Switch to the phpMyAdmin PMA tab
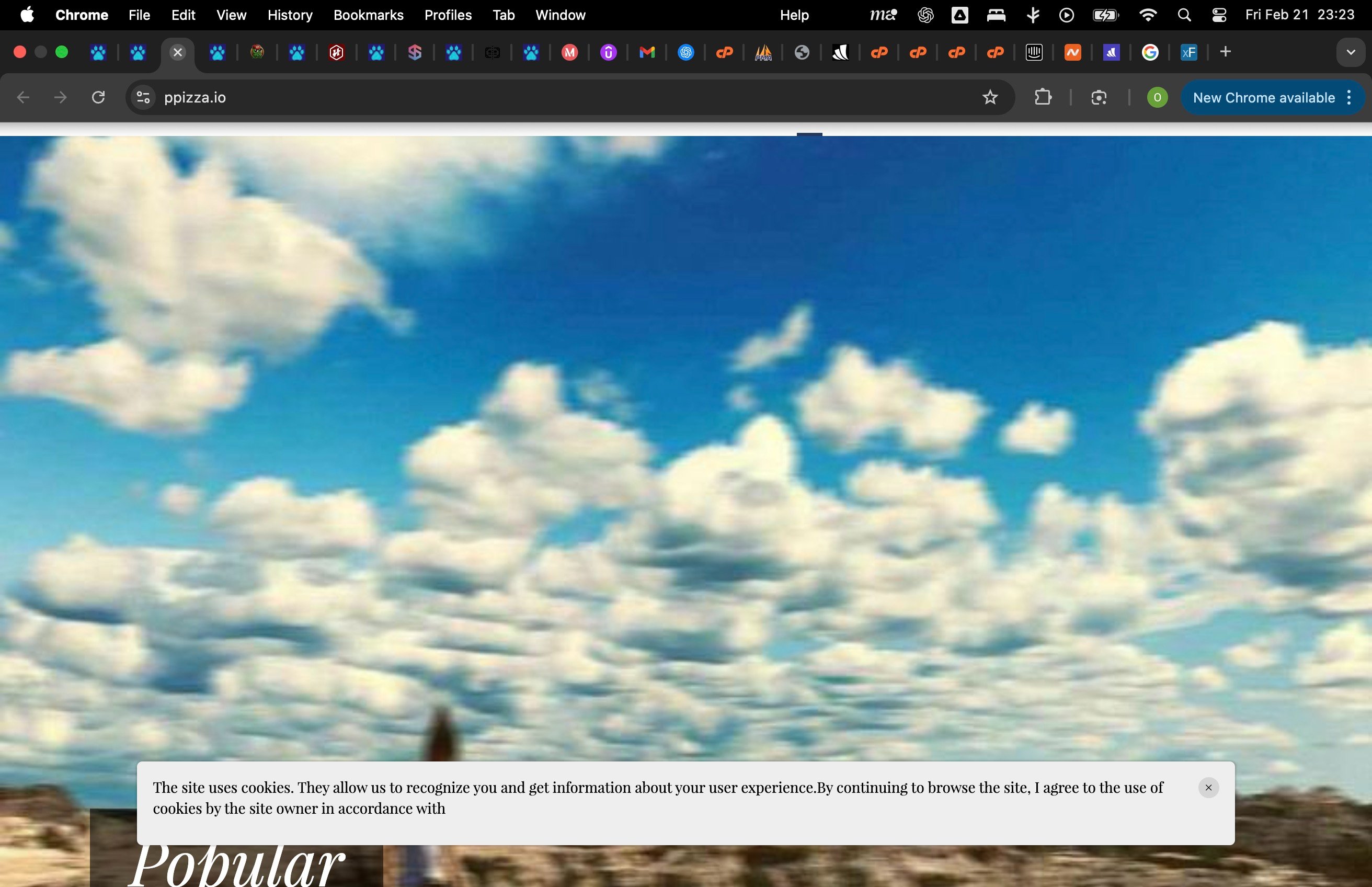This screenshot has width=1372, height=887. (x=763, y=52)
